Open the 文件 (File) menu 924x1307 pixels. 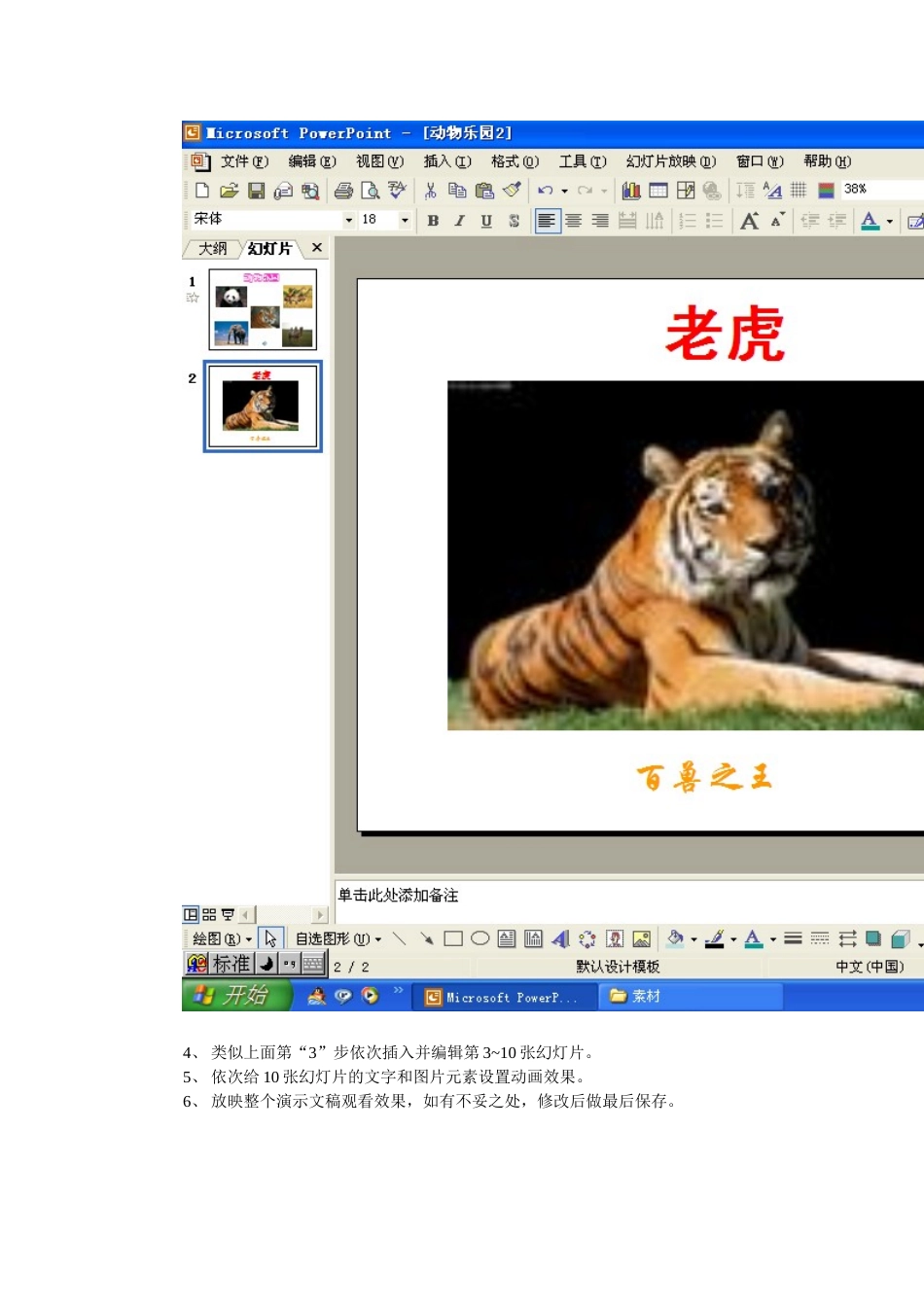244,161
